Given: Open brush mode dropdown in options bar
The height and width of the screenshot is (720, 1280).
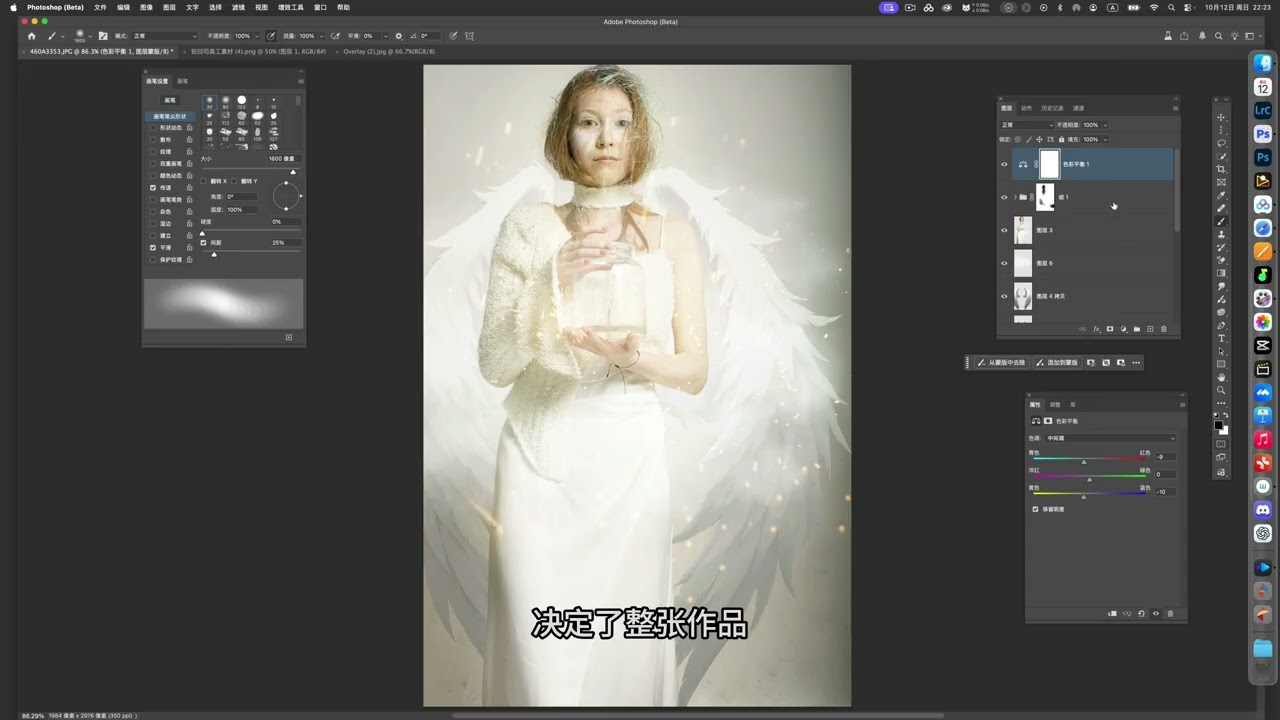Looking at the screenshot, I should point(165,36).
